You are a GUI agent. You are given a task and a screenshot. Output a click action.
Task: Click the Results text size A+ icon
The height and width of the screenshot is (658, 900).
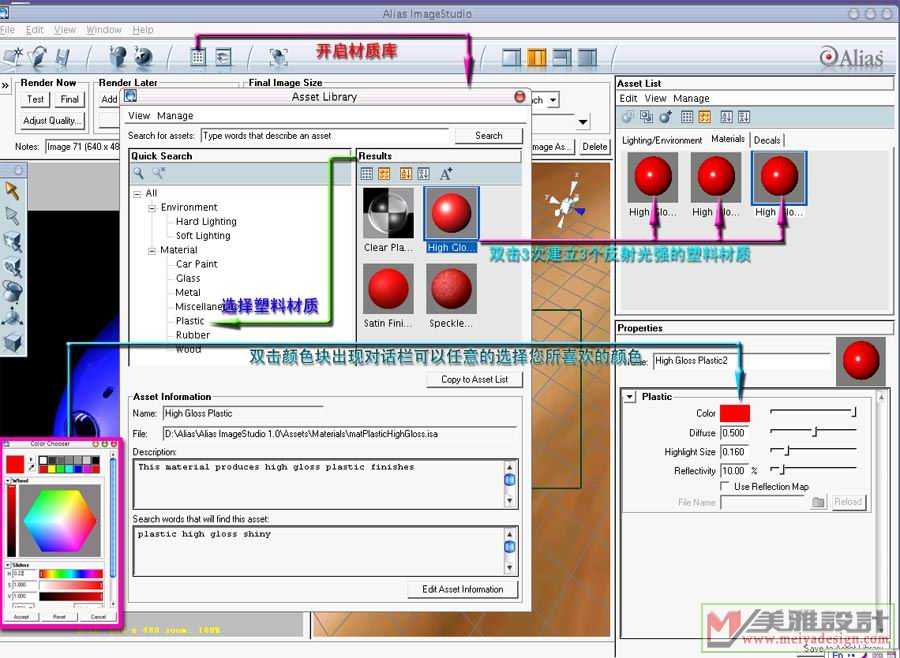446,173
